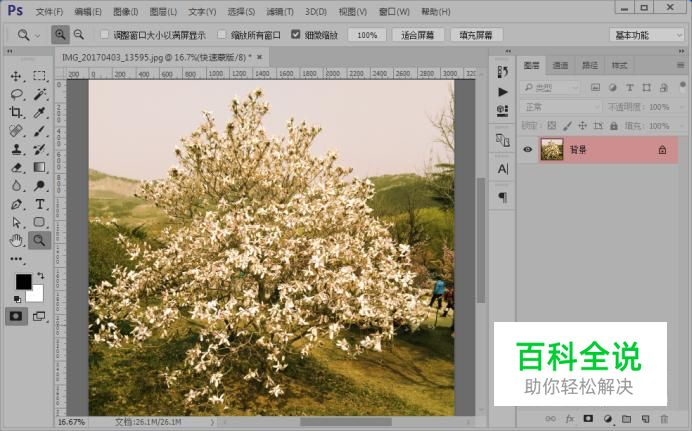Add a layer mask from the panel bottom
Image resolution: width=692 pixels, height=431 pixels.
[x=588, y=419]
